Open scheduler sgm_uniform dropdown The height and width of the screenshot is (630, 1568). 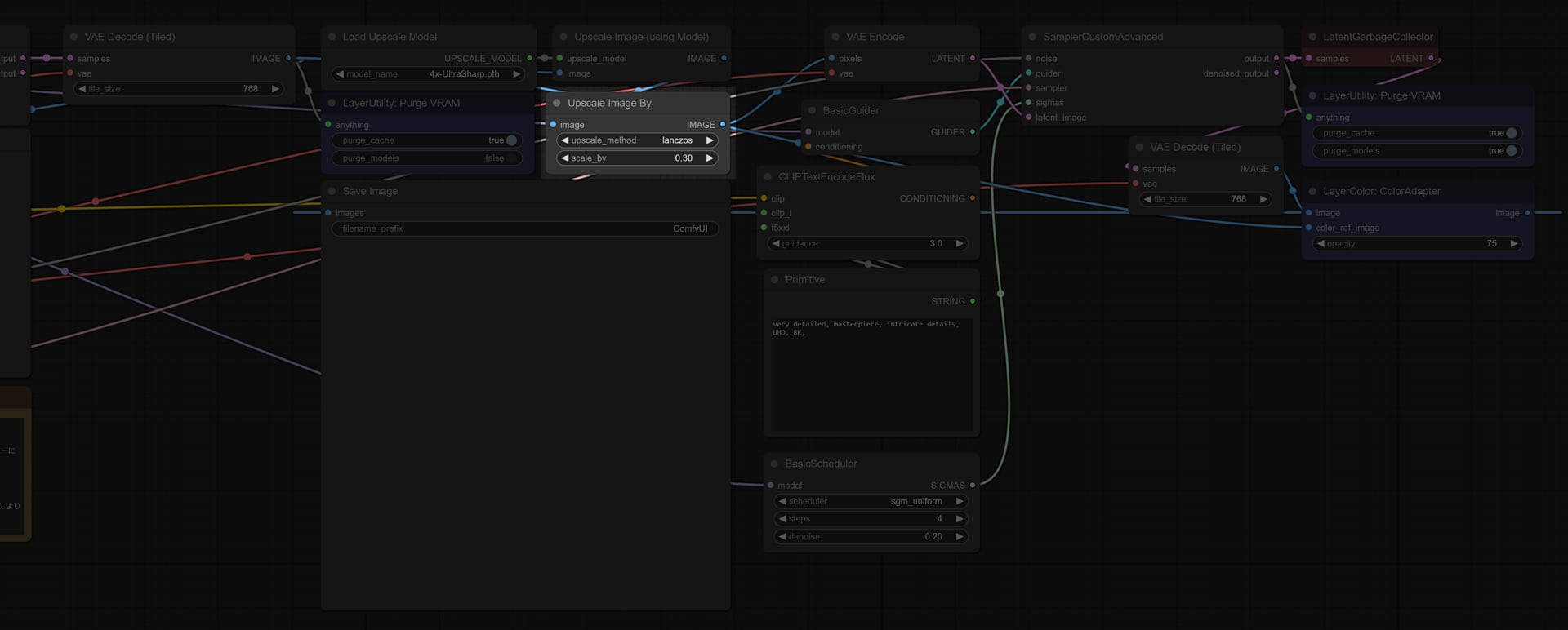pyautogui.click(x=871, y=501)
